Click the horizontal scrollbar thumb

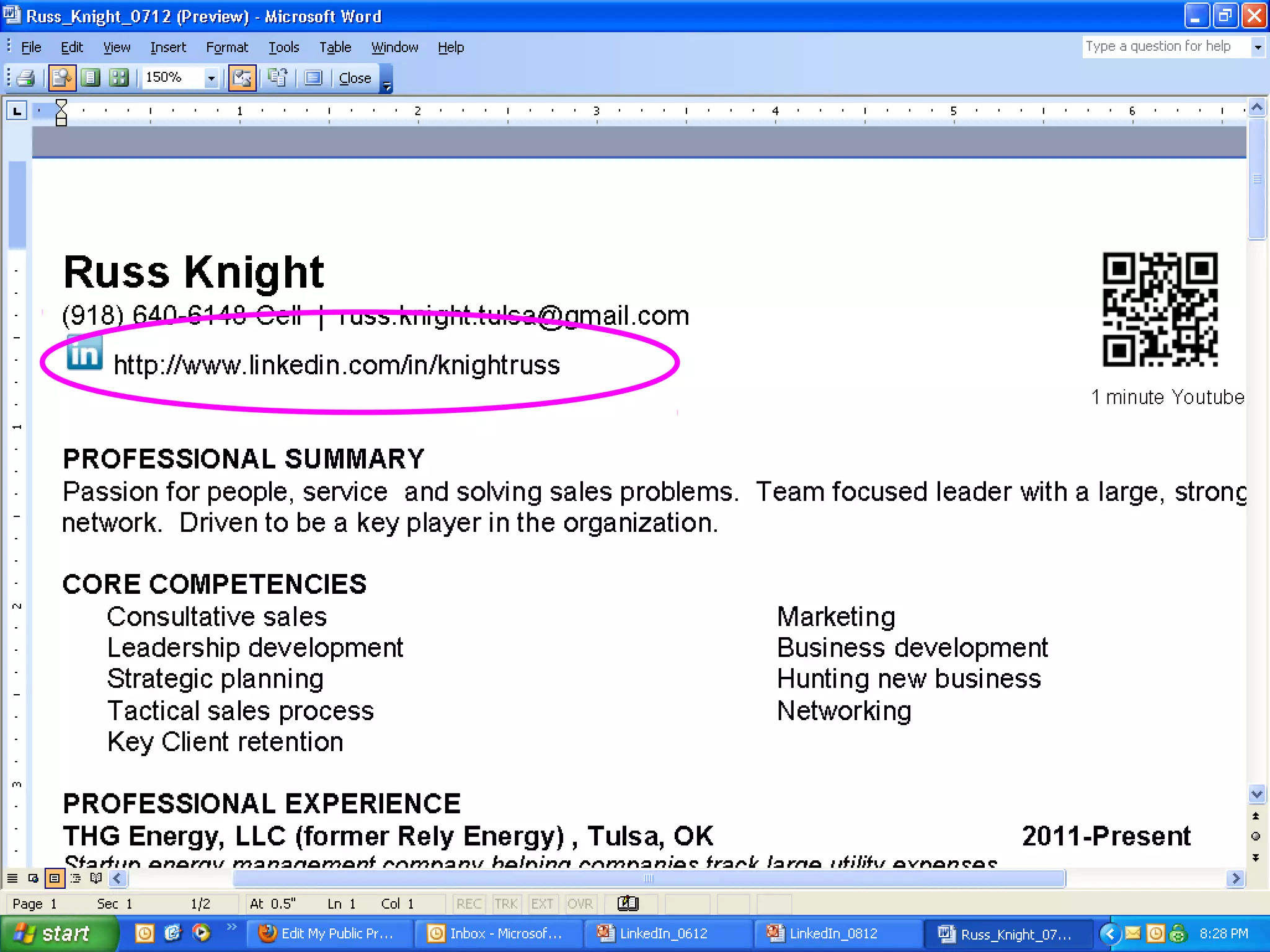pos(649,878)
